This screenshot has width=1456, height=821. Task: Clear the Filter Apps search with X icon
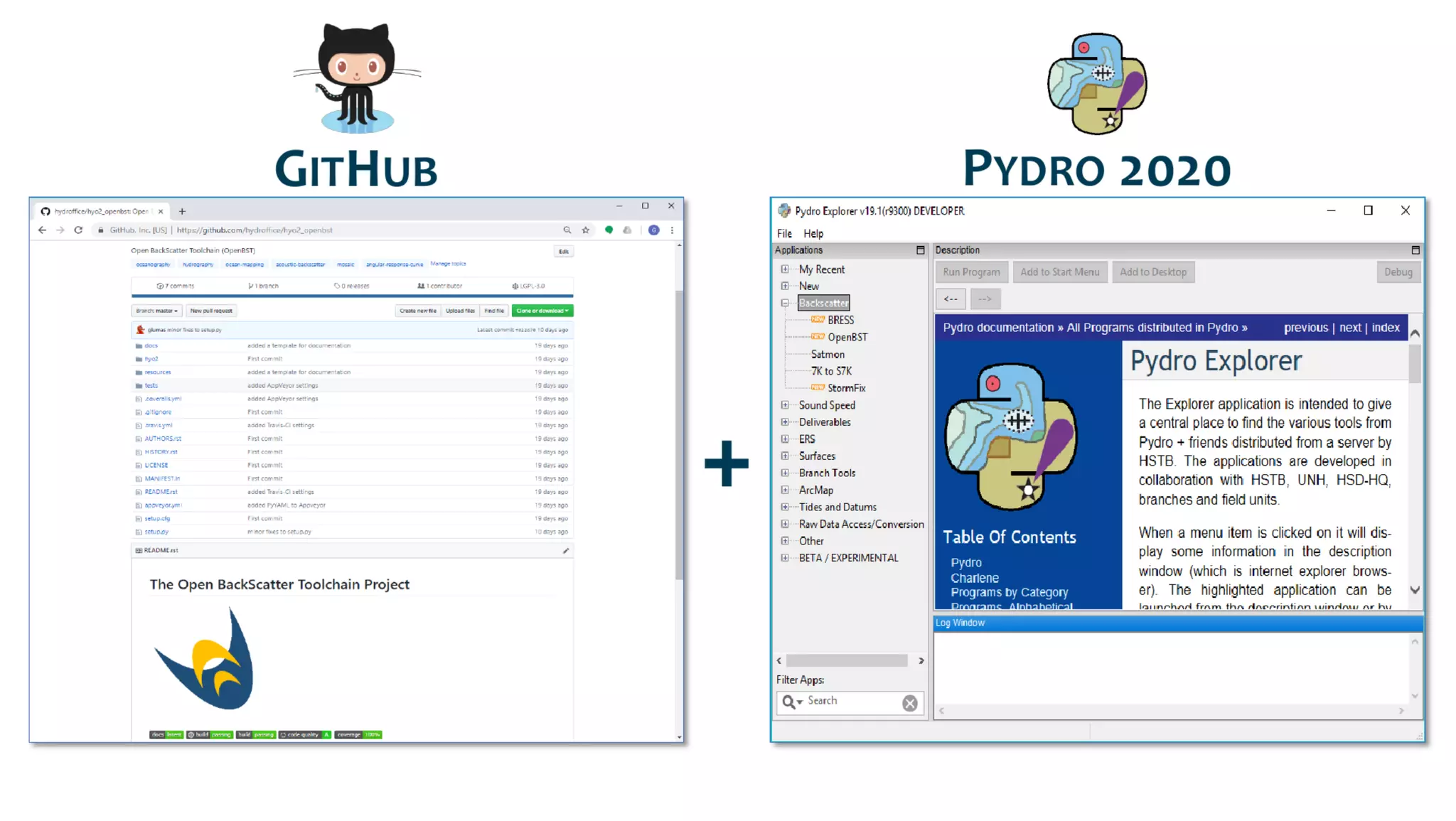pos(910,703)
